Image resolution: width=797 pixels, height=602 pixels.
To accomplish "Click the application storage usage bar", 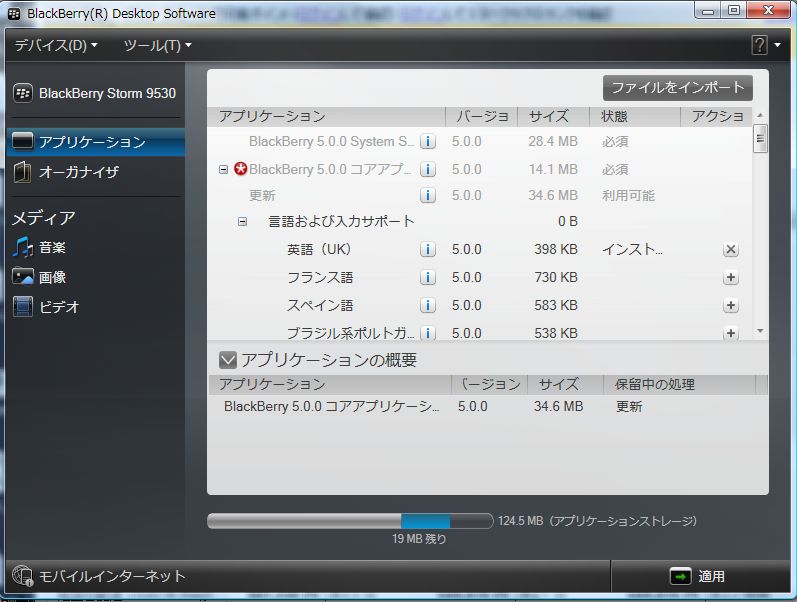I will (350, 521).
